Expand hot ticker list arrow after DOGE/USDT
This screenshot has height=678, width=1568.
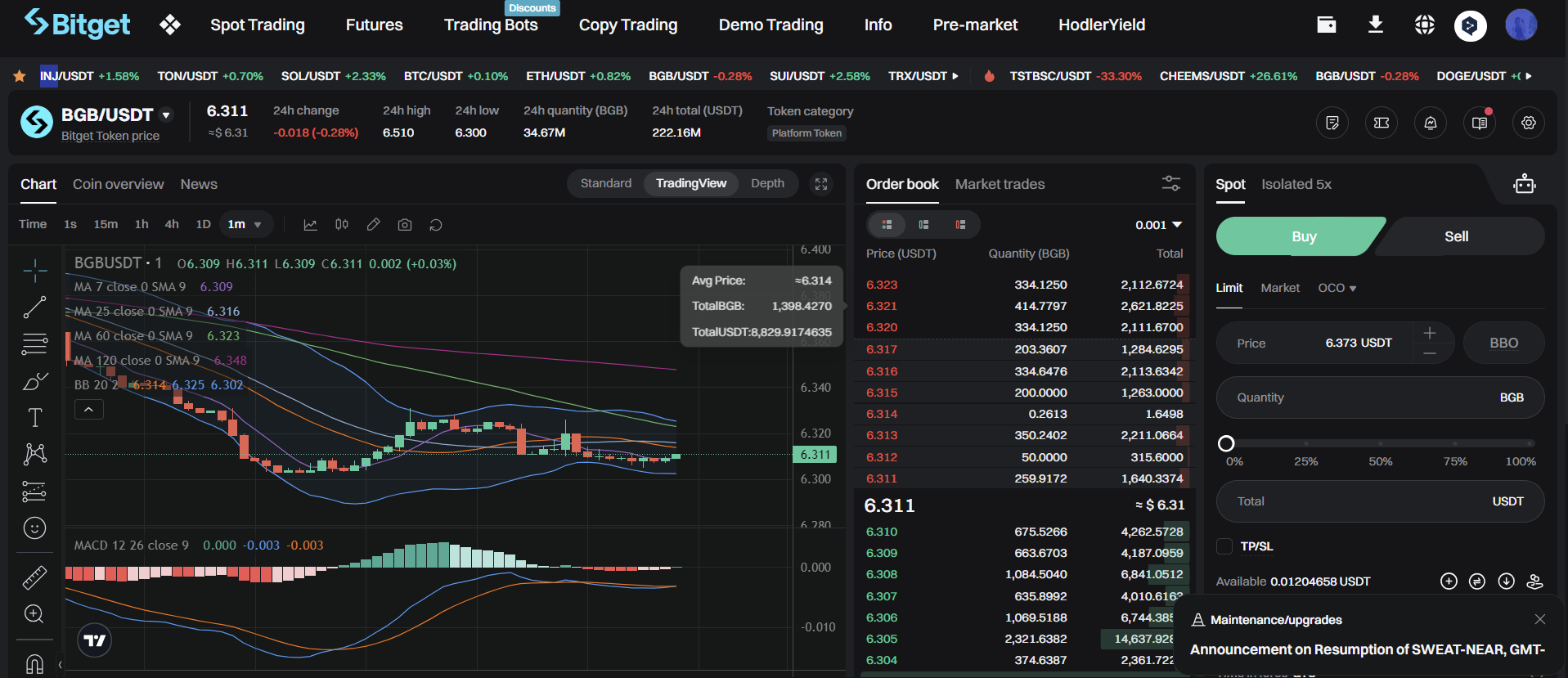[1529, 76]
